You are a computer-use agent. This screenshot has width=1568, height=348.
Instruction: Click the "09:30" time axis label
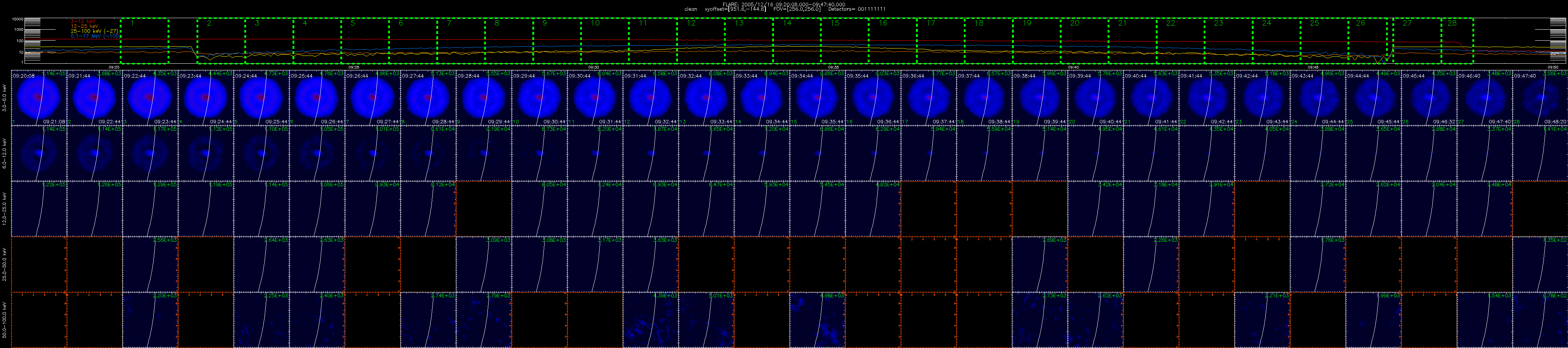[594, 67]
